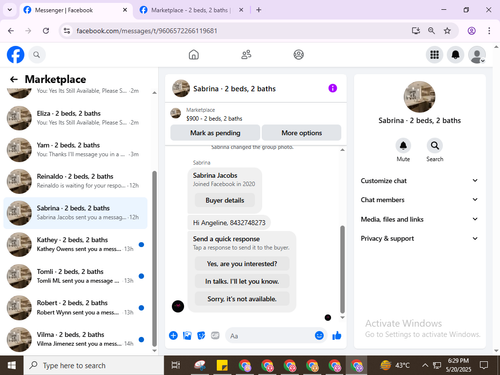Open Task View on the taskbar

pyautogui.click(x=176, y=365)
